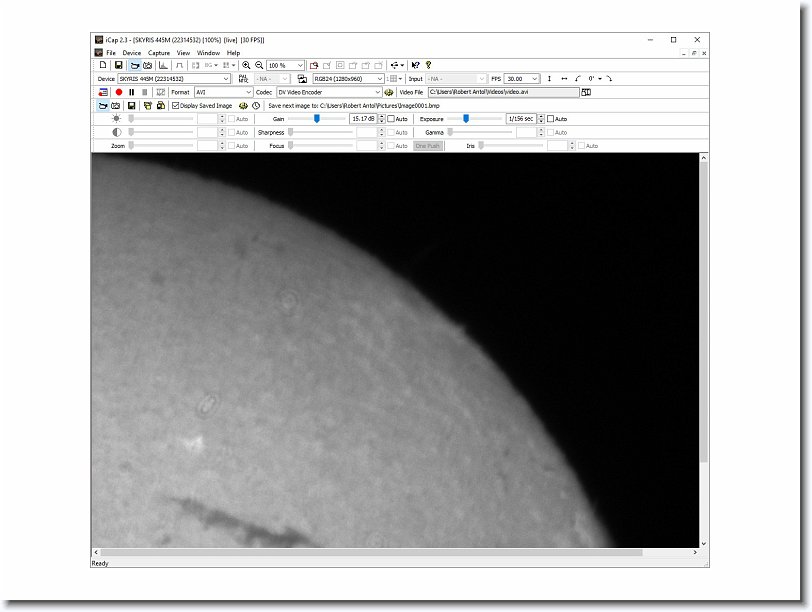Open the zoom percentage dropdown
The image size is (812, 612).
pyautogui.click(x=300, y=65)
